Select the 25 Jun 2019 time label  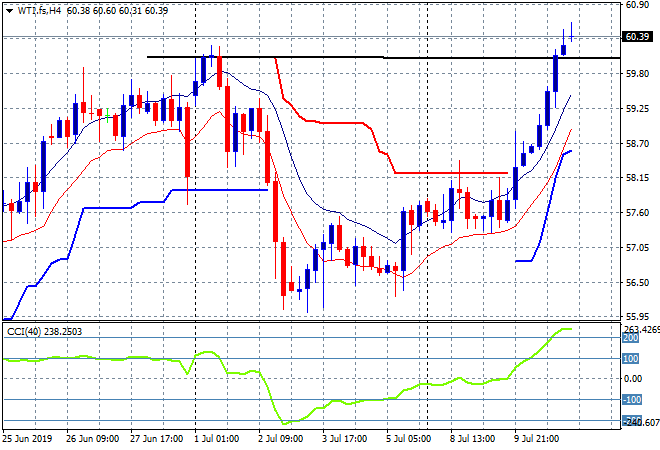pos(28,439)
